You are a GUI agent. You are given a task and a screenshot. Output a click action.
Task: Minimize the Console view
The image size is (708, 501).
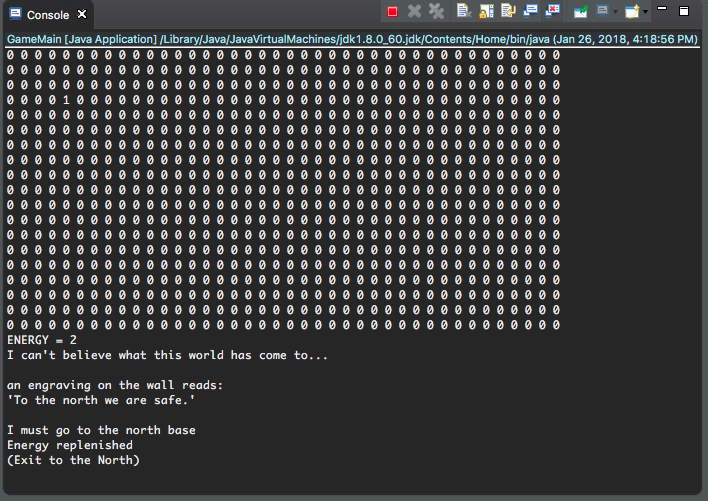(x=663, y=10)
